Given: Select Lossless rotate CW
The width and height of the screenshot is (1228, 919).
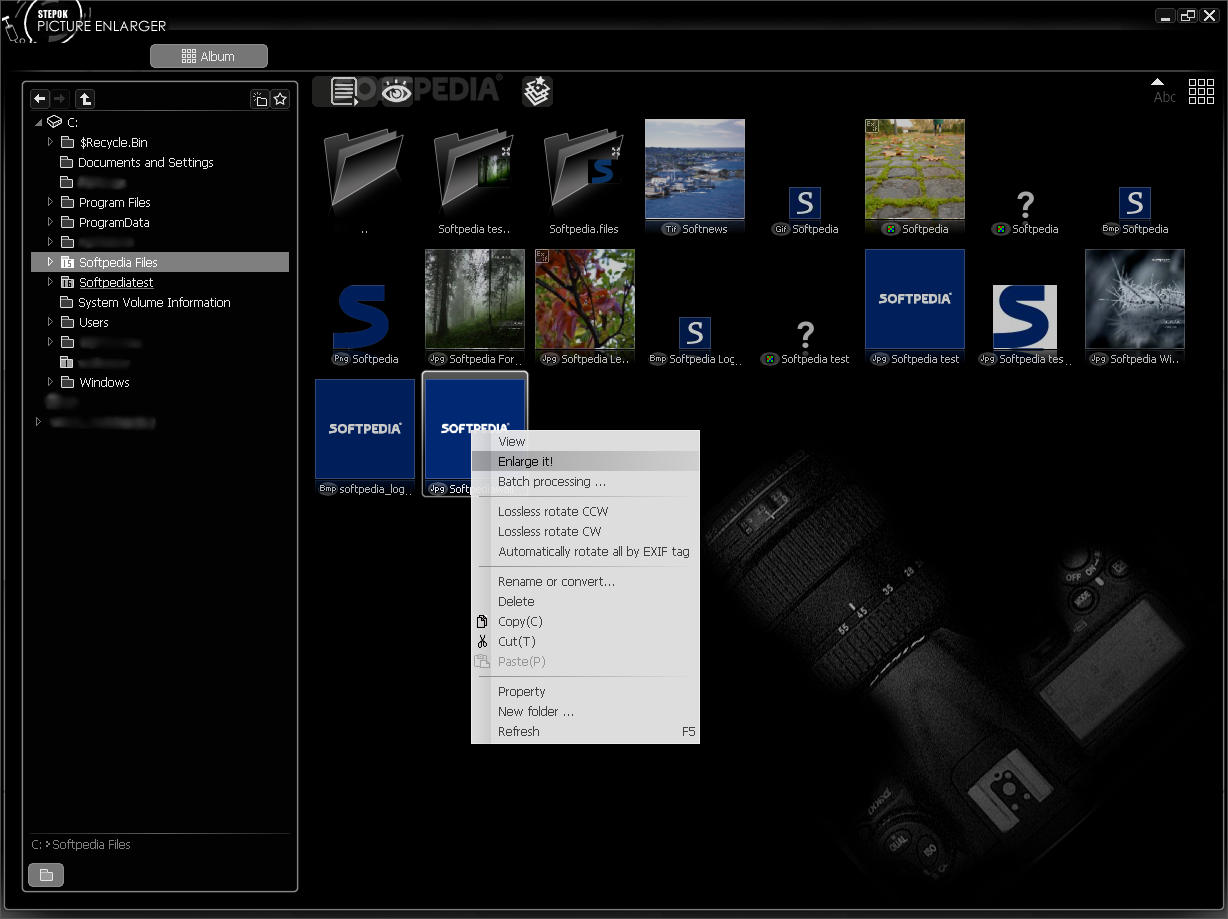Looking at the screenshot, I should [x=585, y=531].
